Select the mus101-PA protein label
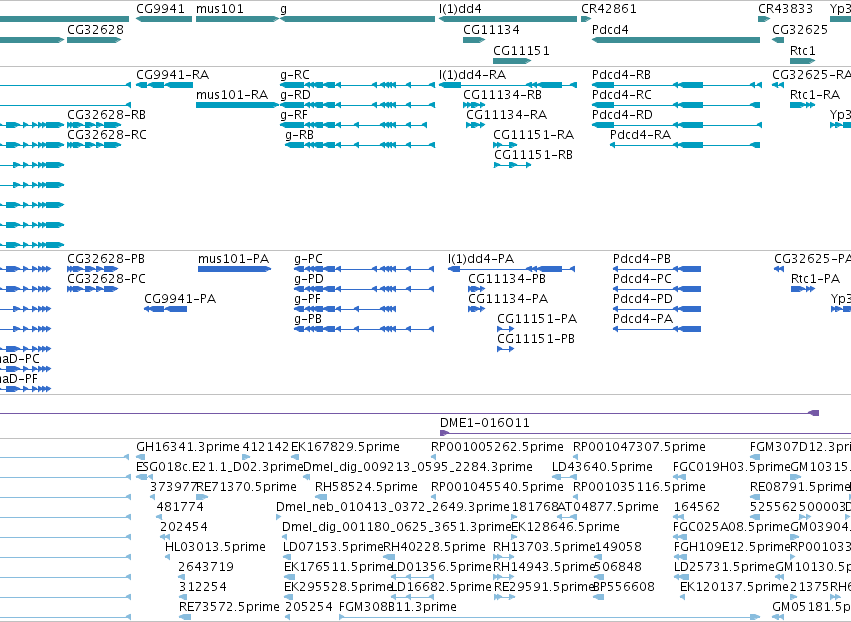 click(x=233, y=258)
